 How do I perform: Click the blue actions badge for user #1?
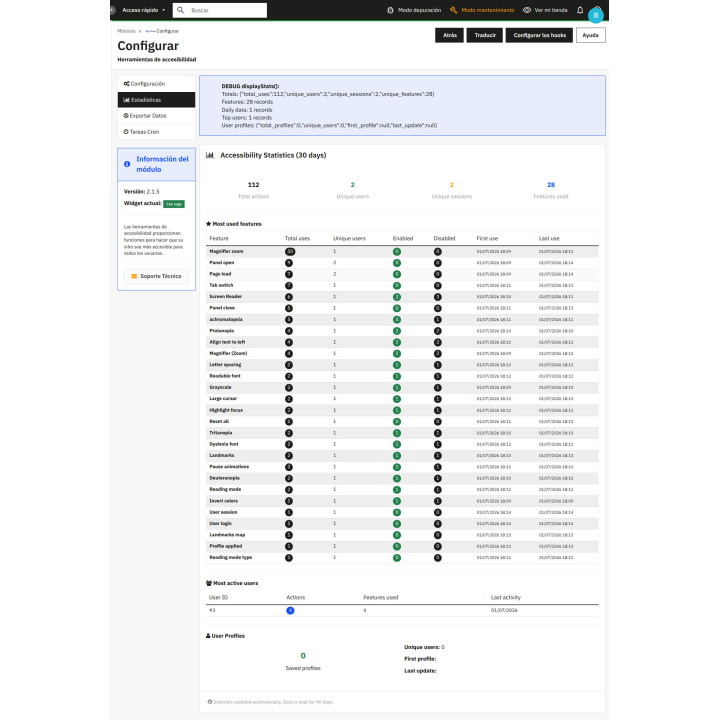(x=290, y=610)
